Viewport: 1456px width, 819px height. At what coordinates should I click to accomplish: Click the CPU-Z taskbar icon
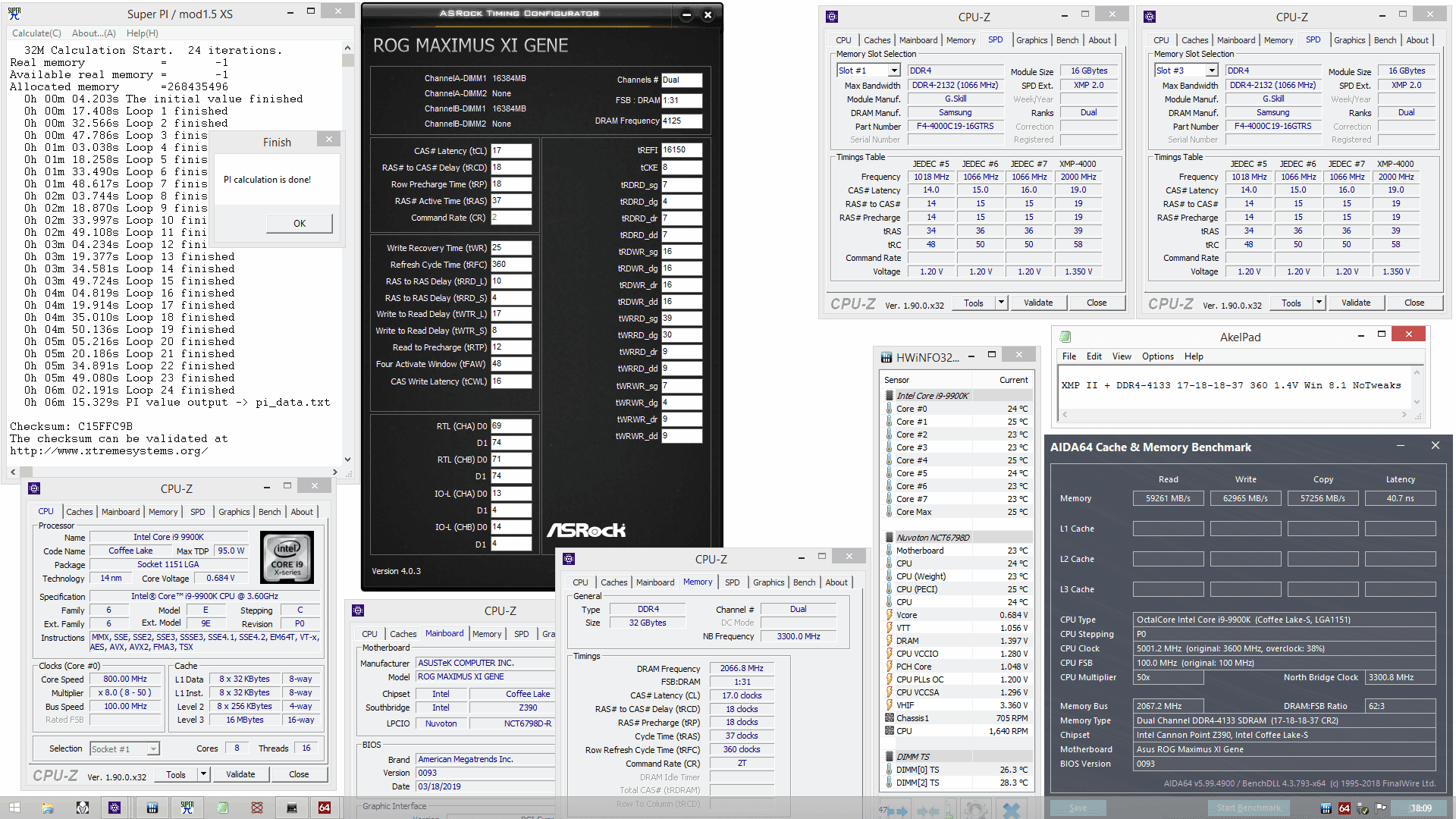[x=115, y=808]
